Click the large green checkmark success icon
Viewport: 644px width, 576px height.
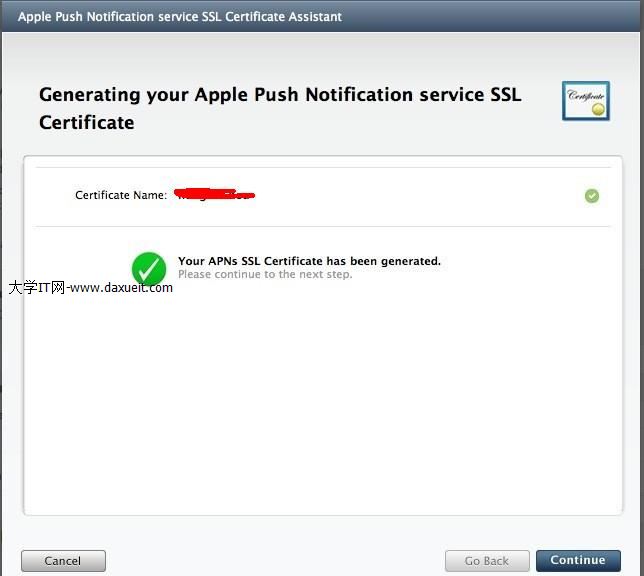(x=149, y=269)
